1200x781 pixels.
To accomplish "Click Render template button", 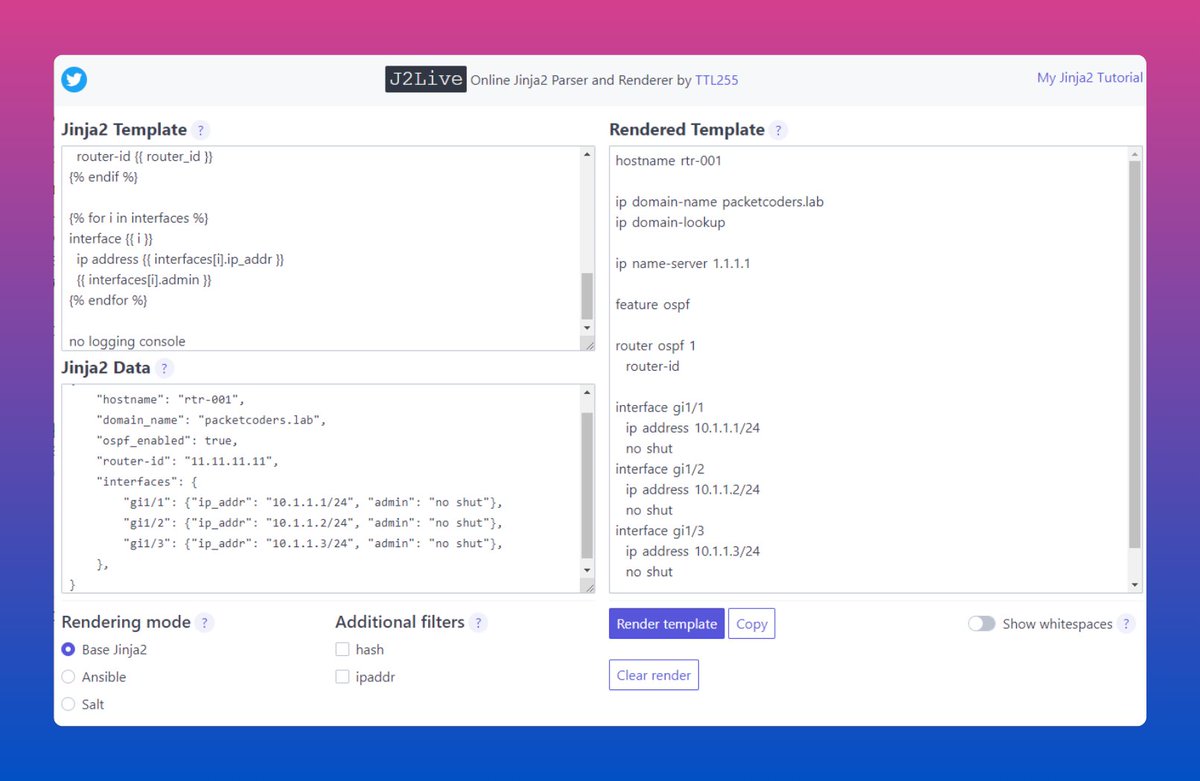I will [667, 624].
